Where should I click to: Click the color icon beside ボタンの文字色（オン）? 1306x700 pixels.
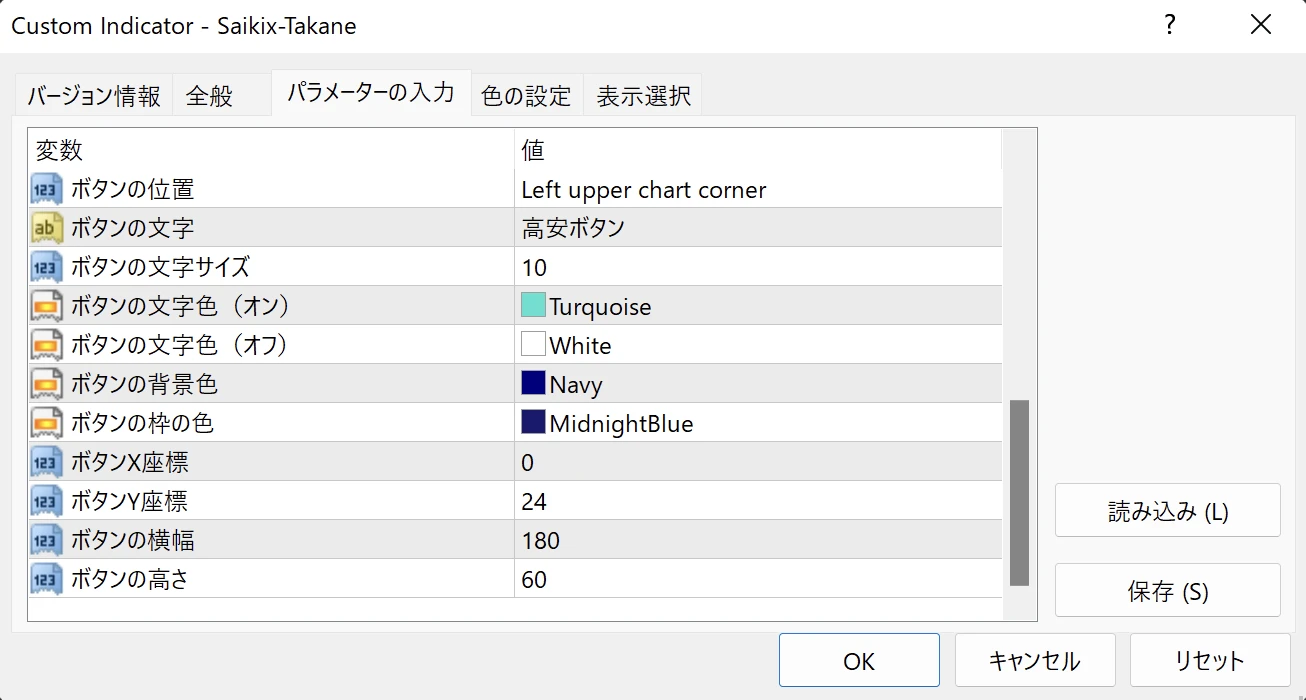coord(46,306)
